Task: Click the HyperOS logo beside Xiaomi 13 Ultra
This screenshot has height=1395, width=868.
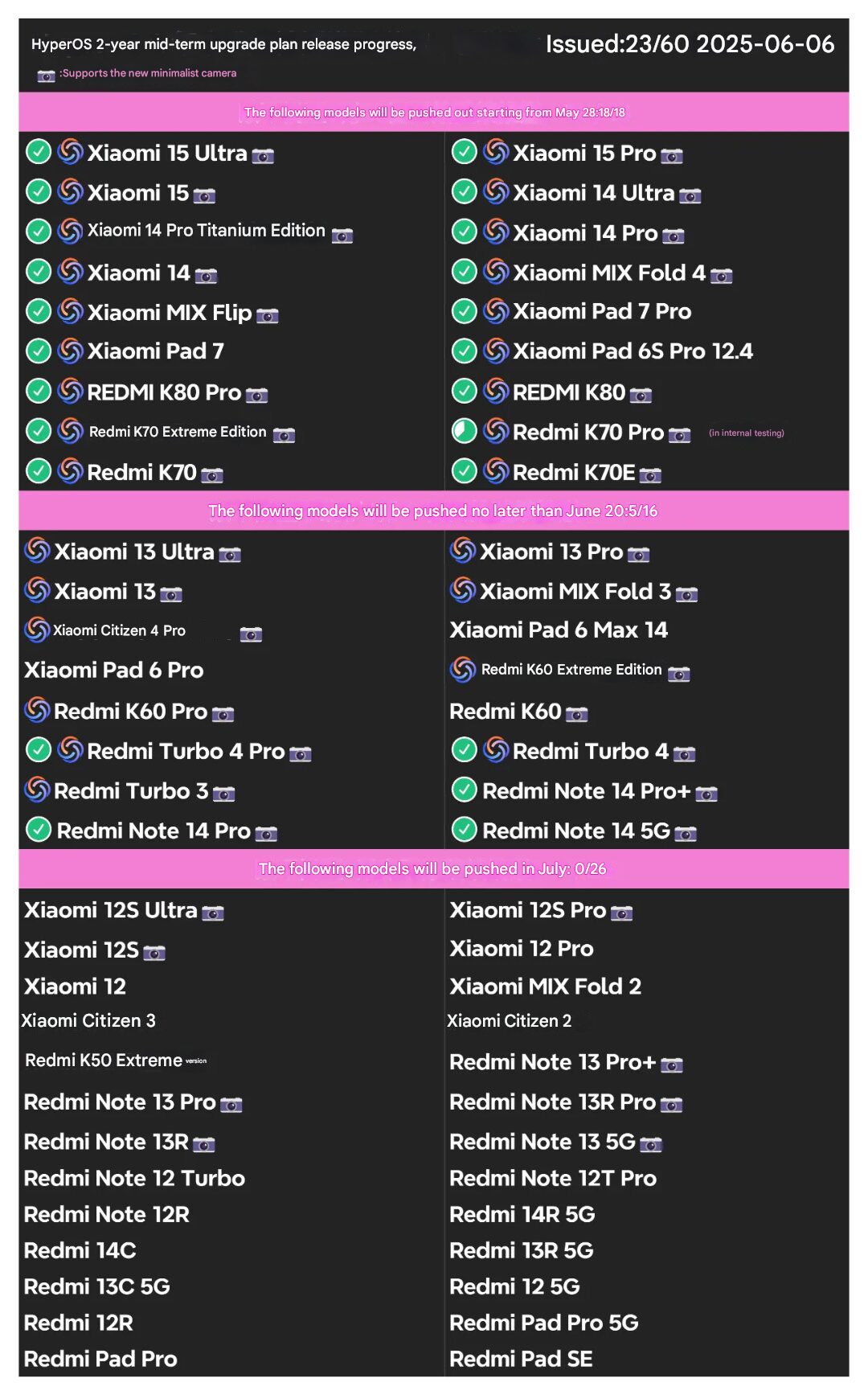Action: (37, 550)
